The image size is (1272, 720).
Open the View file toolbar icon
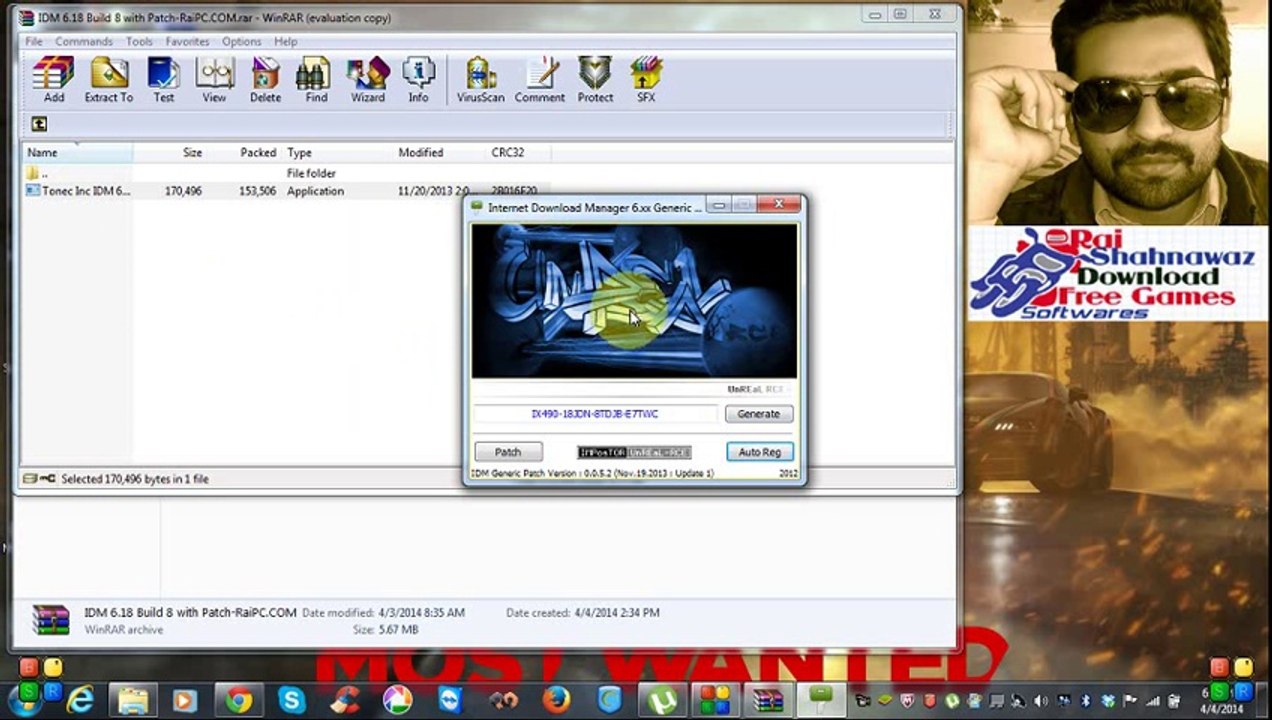214,80
